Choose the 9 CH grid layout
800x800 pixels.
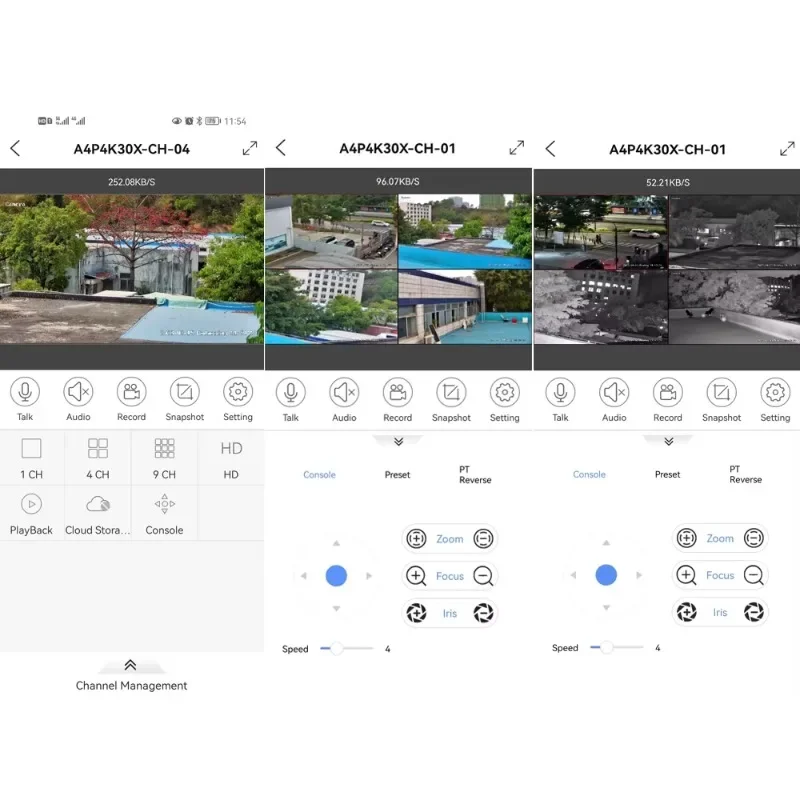coord(164,458)
